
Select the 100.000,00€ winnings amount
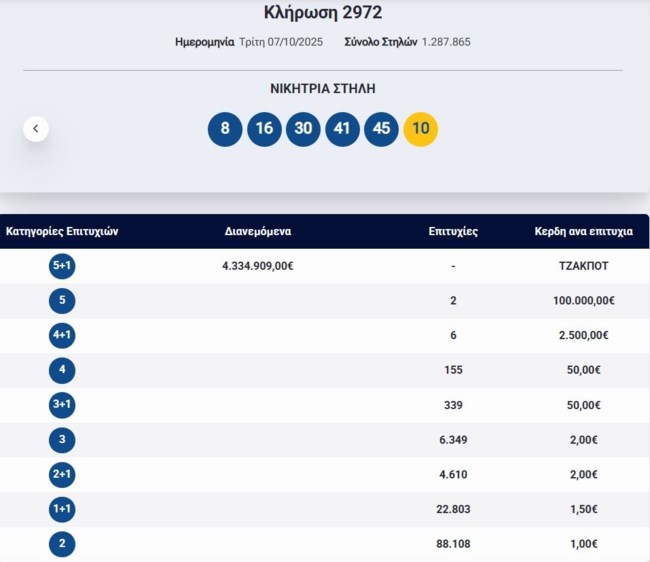(584, 301)
